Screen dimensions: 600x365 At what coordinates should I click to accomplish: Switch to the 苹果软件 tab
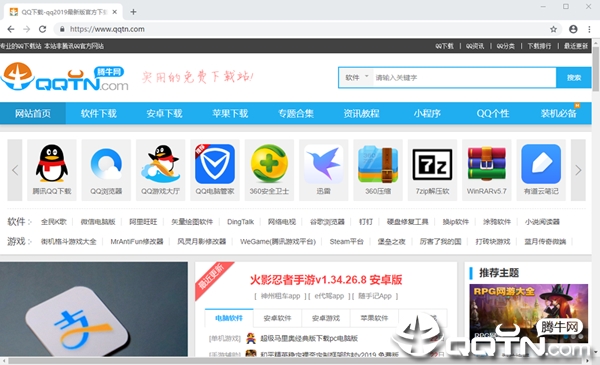[374, 318]
